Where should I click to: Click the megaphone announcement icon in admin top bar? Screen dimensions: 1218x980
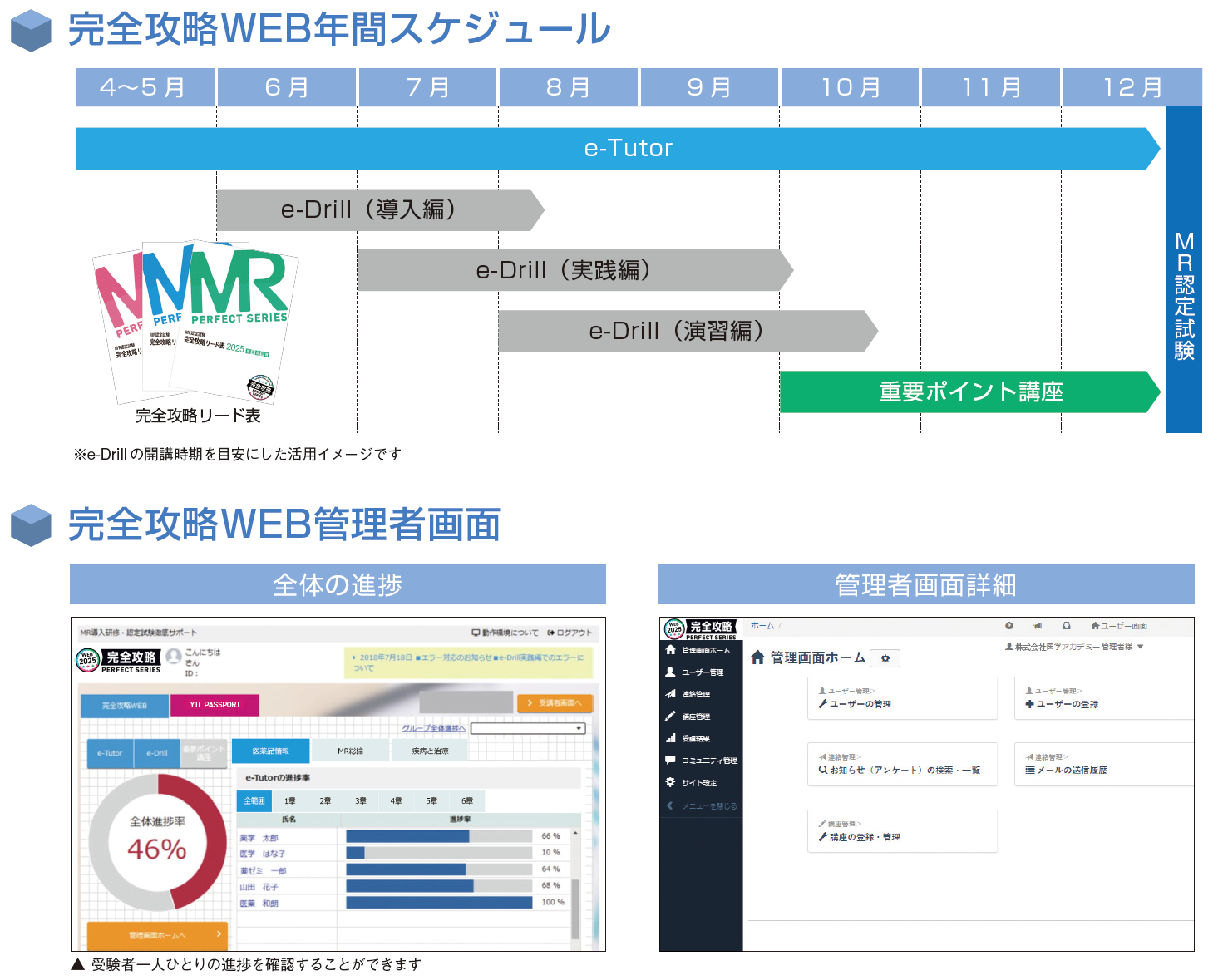pyautogui.click(x=1038, y=626)
